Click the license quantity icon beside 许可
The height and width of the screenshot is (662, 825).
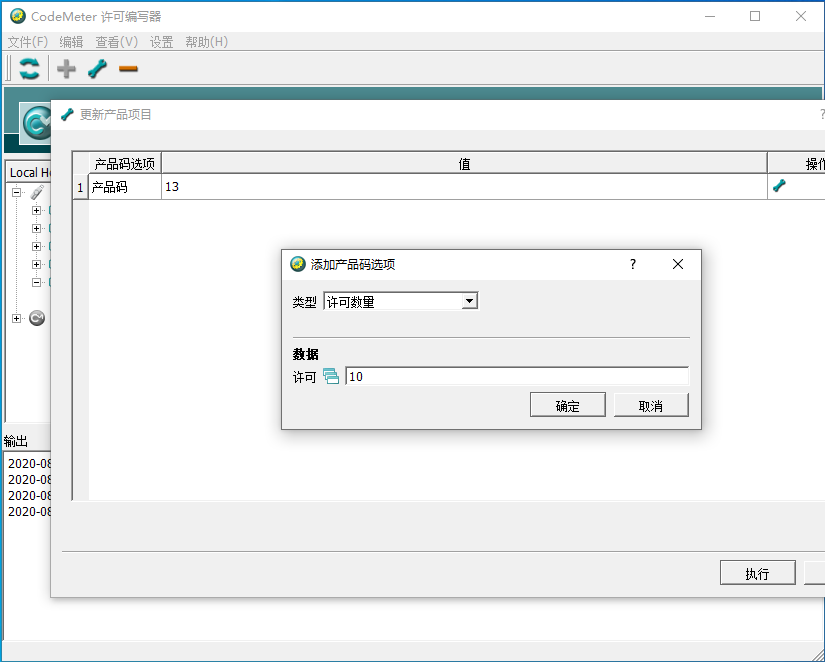pyautogui.click(x=331, y=376)
